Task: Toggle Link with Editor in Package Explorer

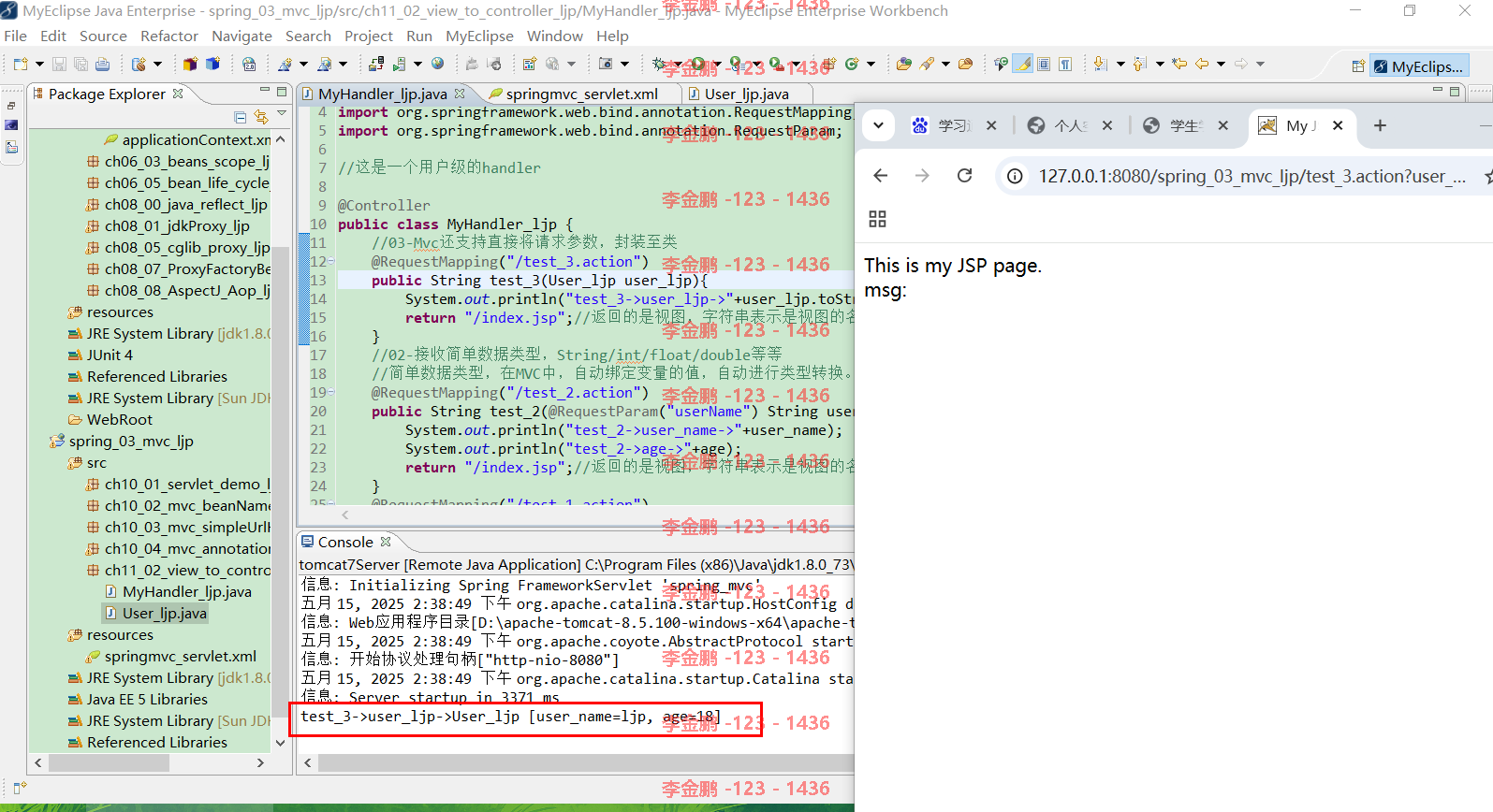Action: [x=261, y=117]
